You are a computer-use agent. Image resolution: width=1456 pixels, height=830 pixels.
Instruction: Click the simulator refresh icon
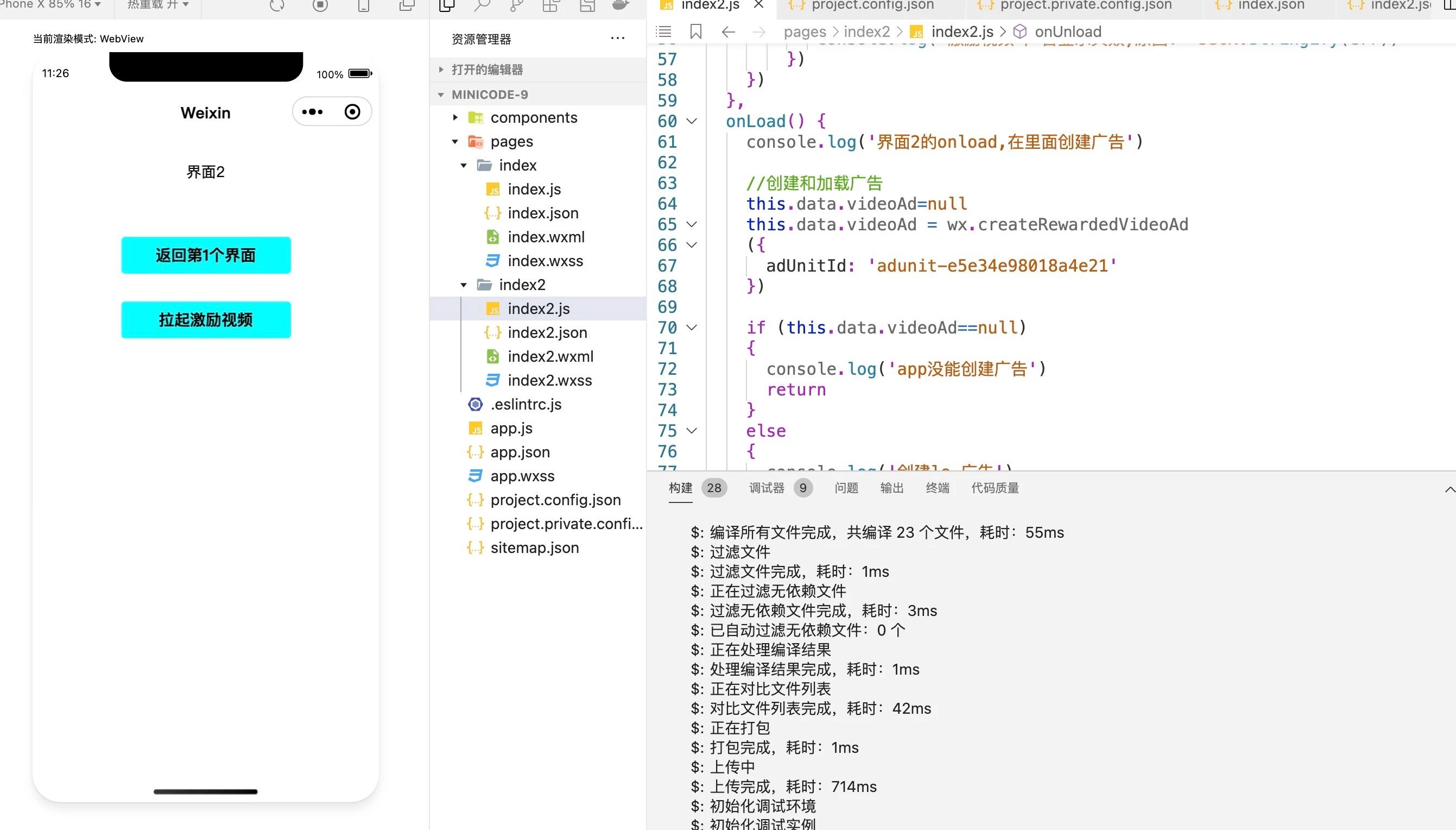coord(277,5)
